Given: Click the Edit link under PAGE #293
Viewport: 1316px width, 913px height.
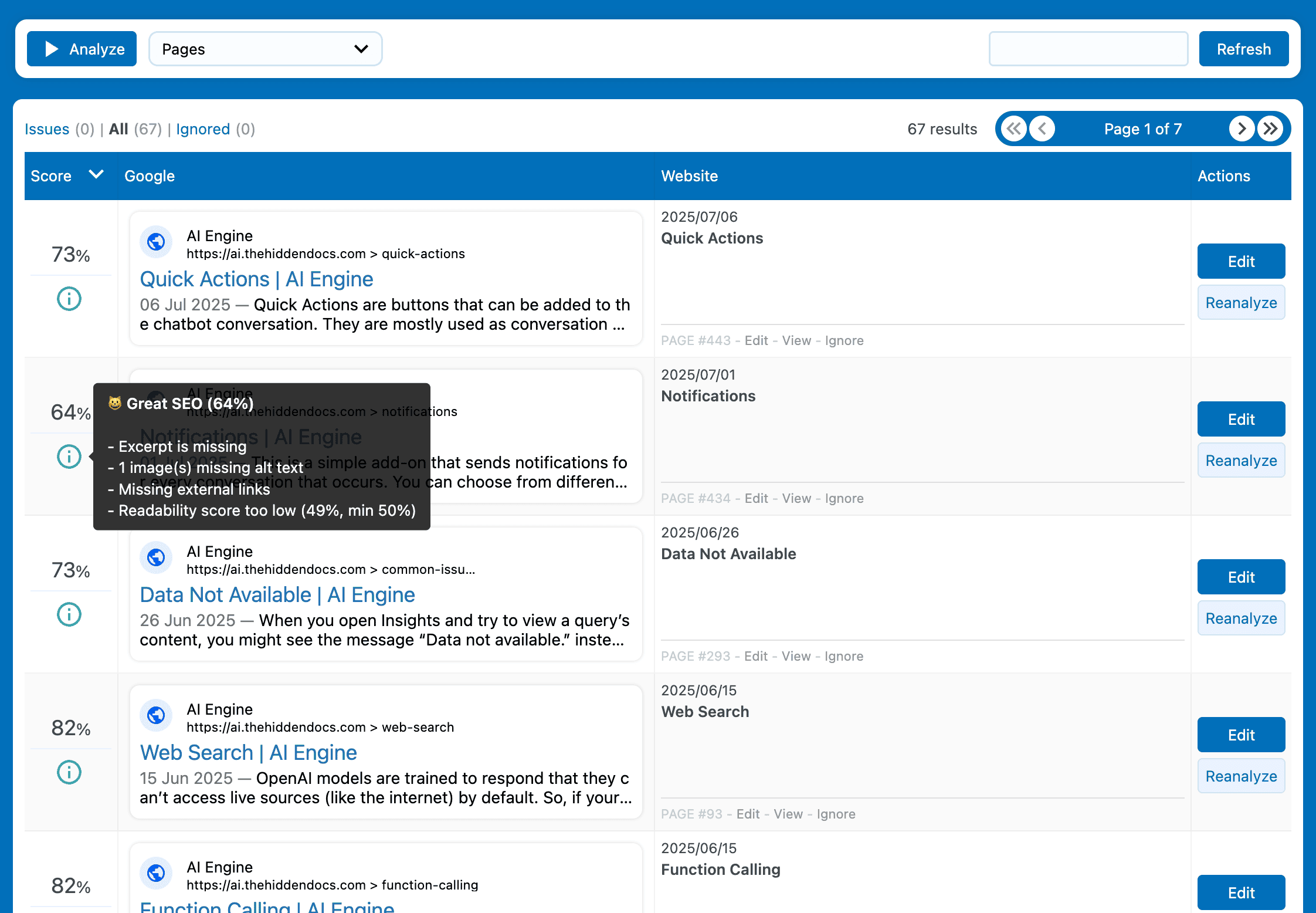Looking at the screenshot, I should coord(756,656).
